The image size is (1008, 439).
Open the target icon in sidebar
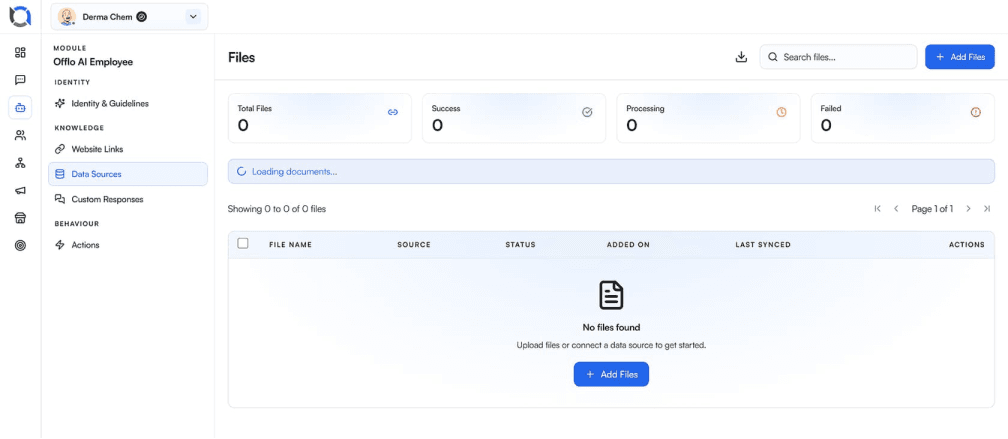20,246
